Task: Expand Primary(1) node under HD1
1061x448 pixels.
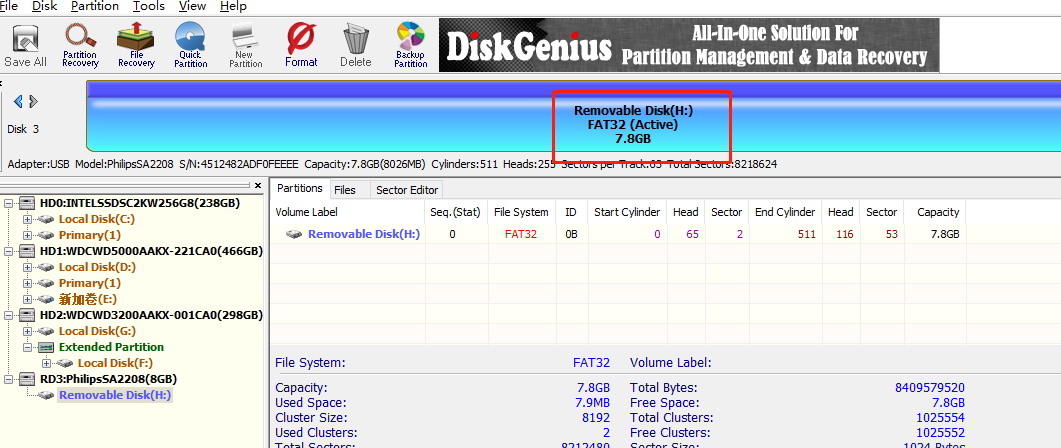Action: 27,283
